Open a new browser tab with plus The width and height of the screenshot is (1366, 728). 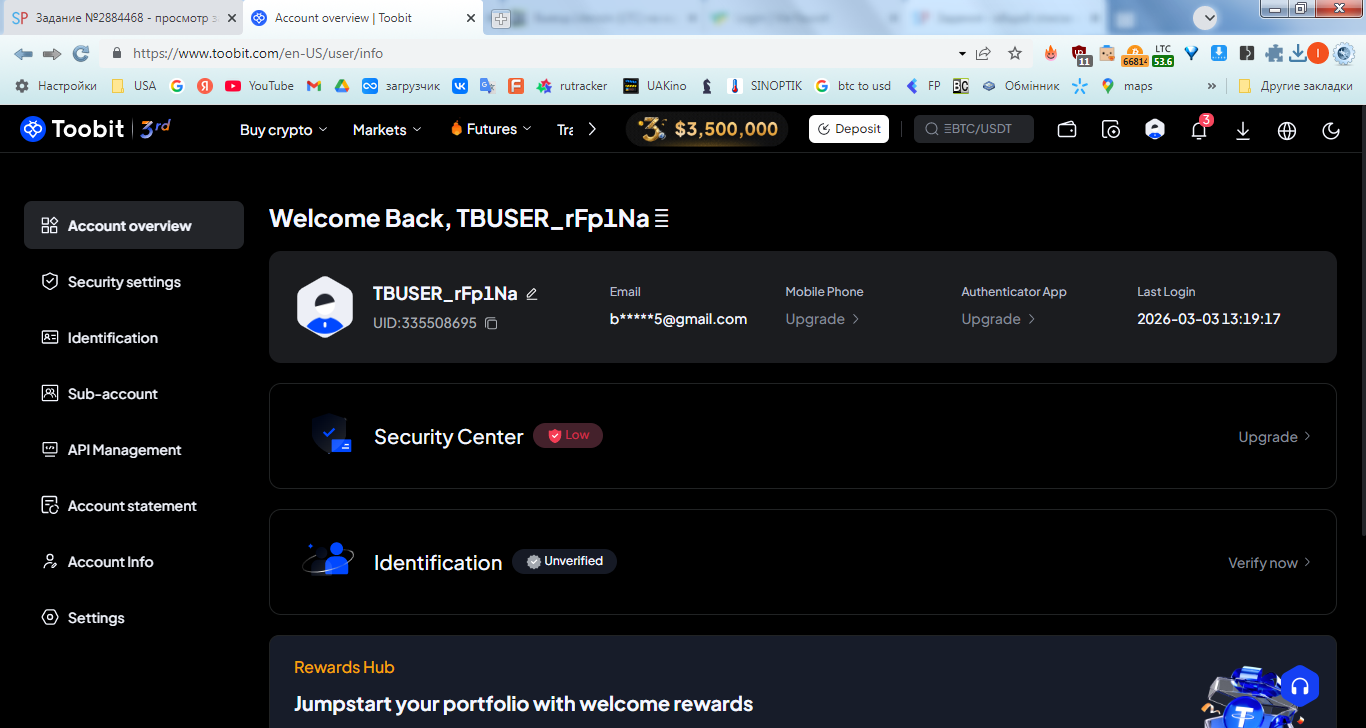pos(501,18)
